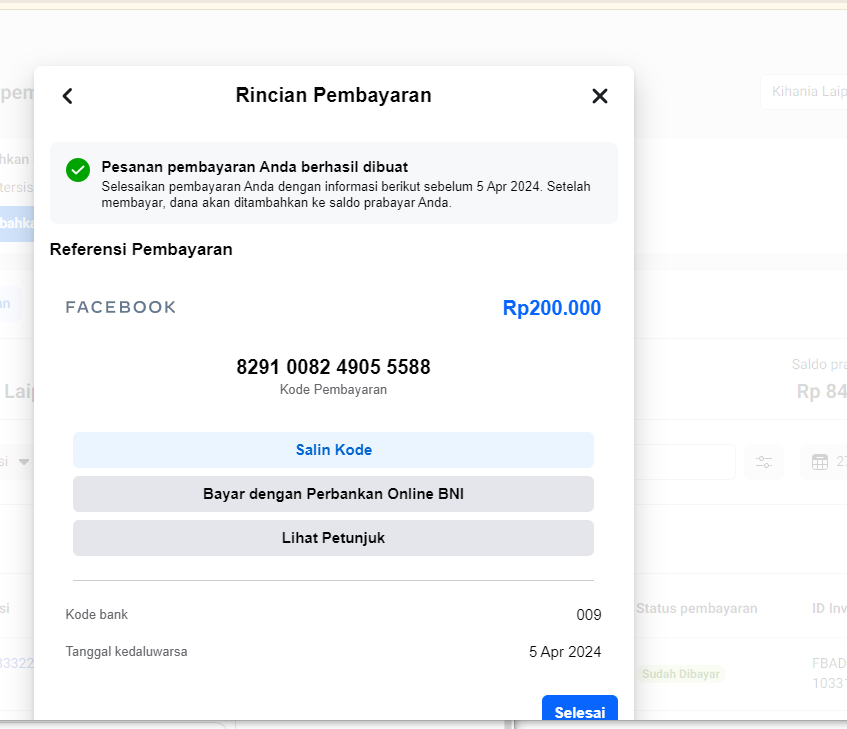Click the FACEBOOK logo text

pos(121,307)
